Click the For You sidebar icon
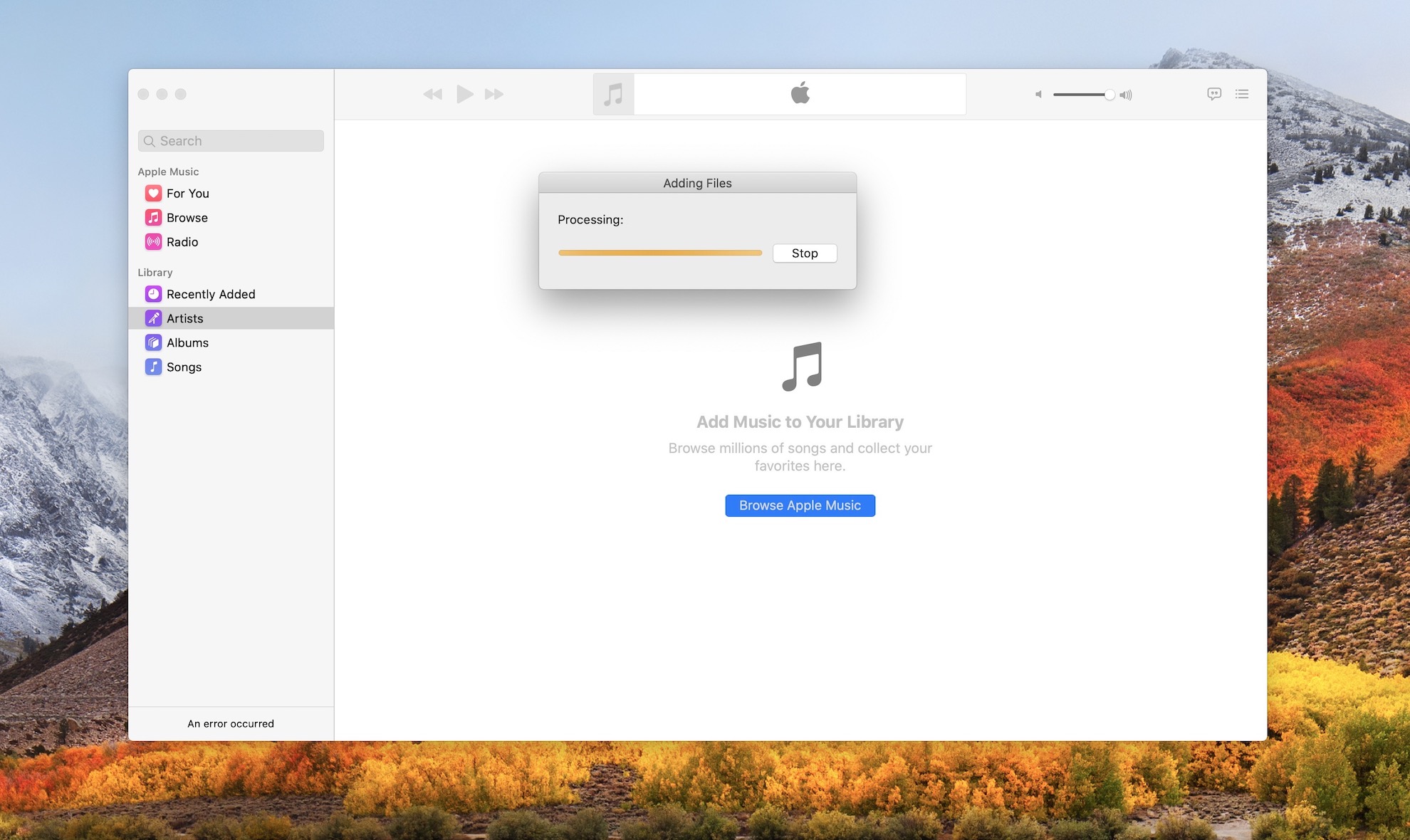This screenshot has height=840, width=1410. 153,194
